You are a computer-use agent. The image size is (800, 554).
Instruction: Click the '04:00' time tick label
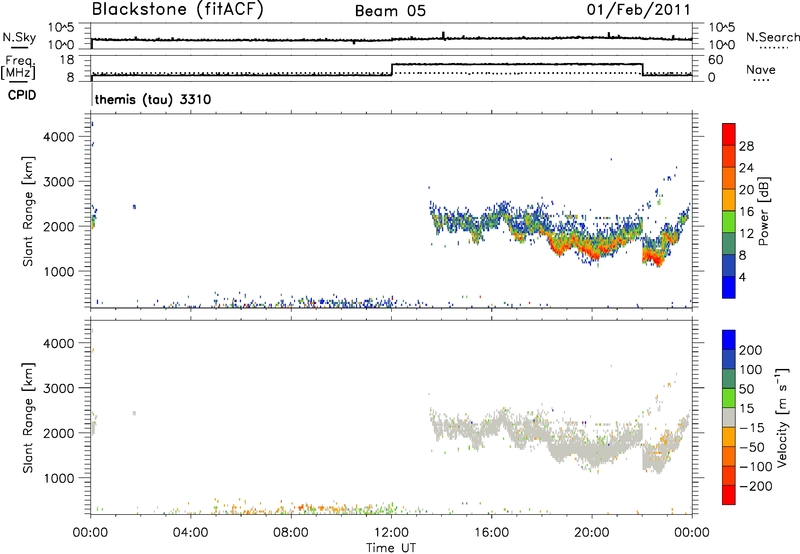191,533
